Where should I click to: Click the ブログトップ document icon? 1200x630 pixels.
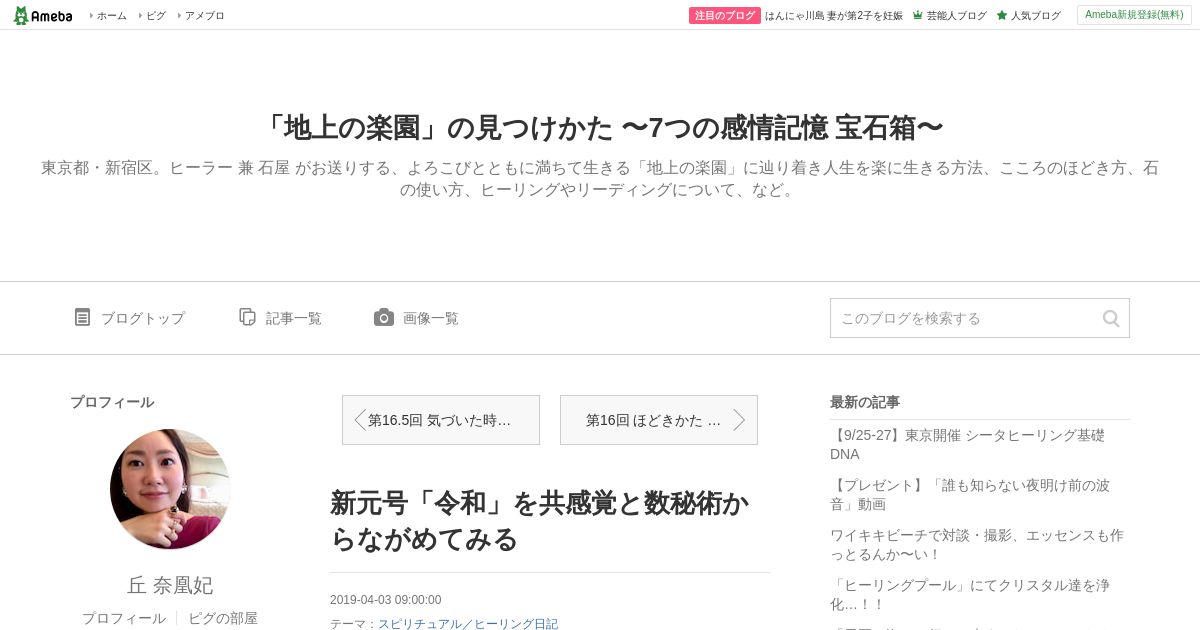[82, 317]
